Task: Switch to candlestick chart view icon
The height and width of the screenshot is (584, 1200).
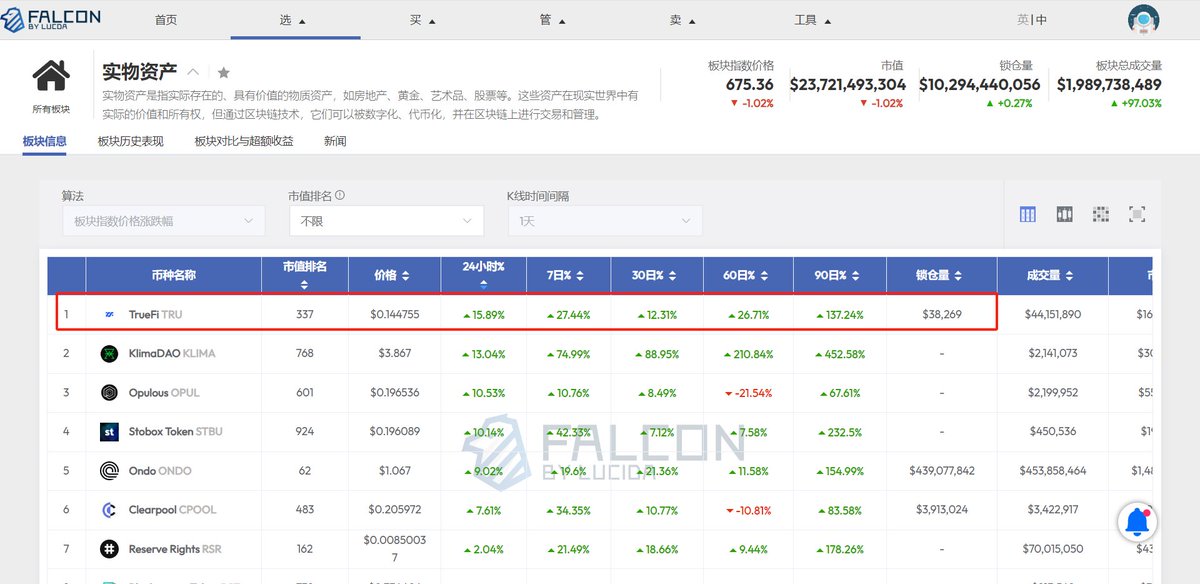Action: click(x=1064, y=214)
